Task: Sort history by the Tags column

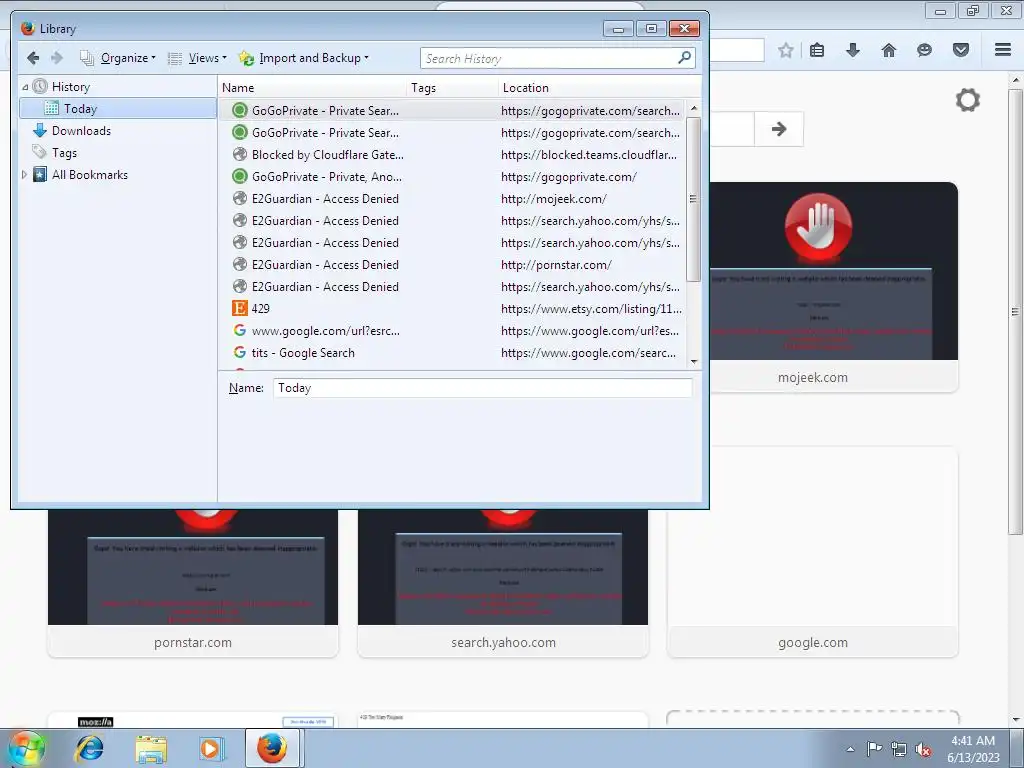Action: click(x=452, y=88)
